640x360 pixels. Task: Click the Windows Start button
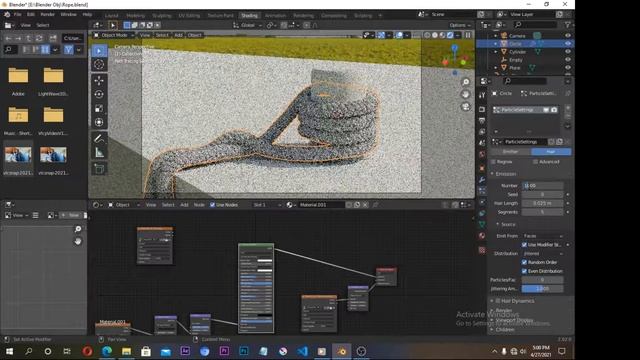tap(9, 351)
